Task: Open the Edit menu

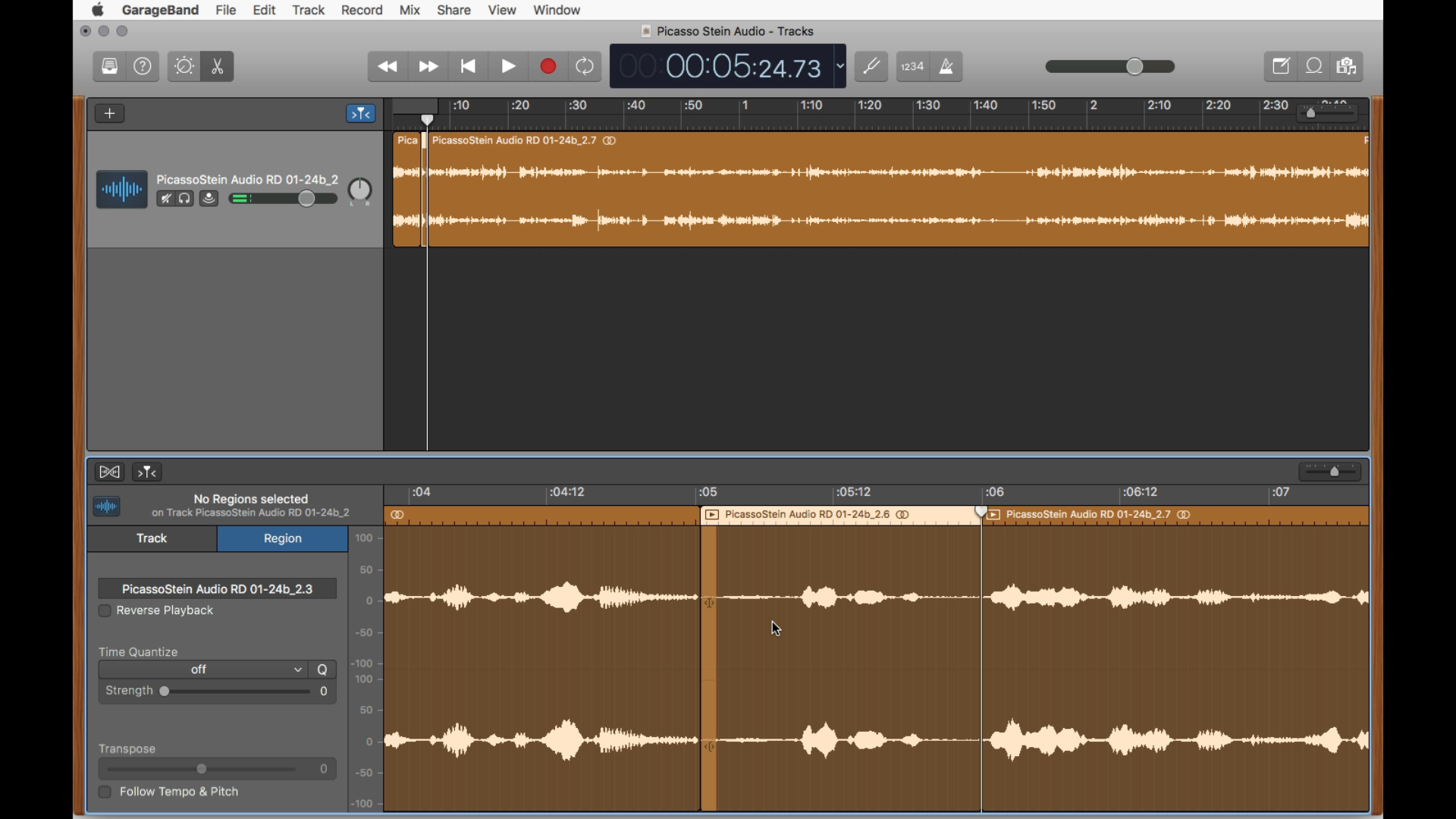Action: click(264, 10)
